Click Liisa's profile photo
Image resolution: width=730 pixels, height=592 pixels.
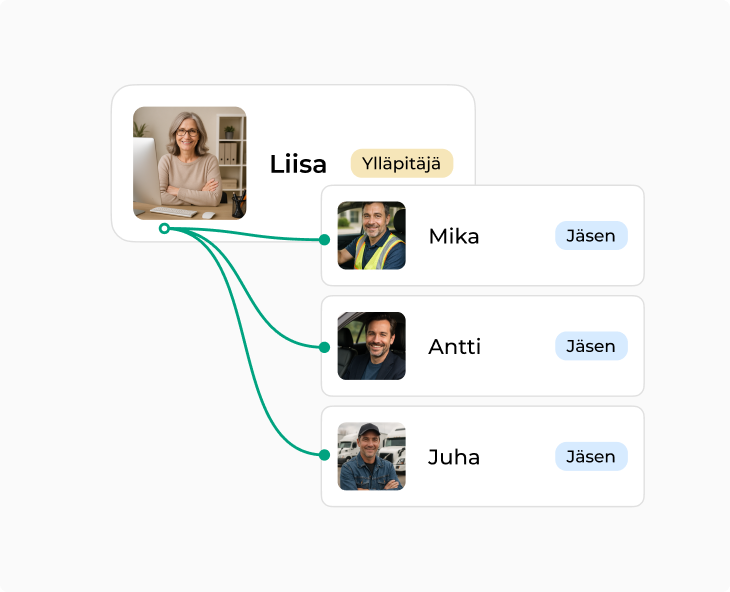click(x=189, y=163)
